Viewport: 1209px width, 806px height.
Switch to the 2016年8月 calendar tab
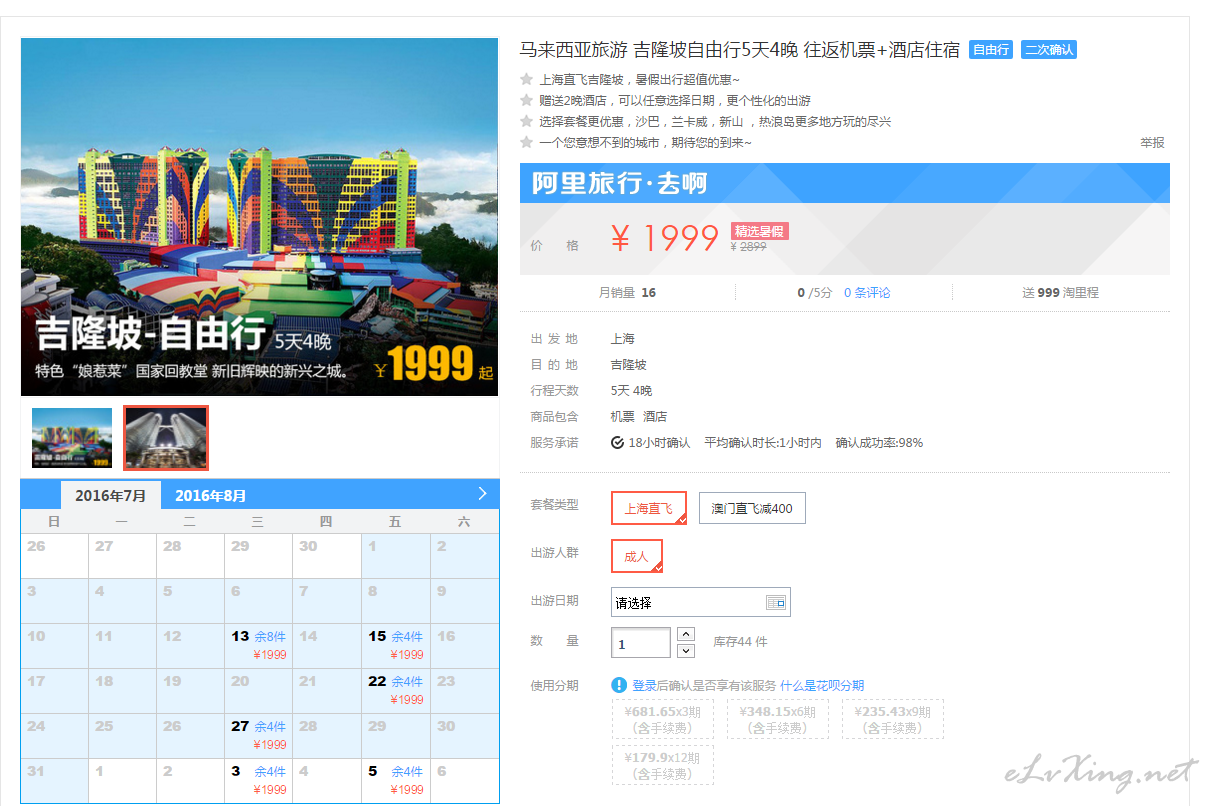pos(211,495)
